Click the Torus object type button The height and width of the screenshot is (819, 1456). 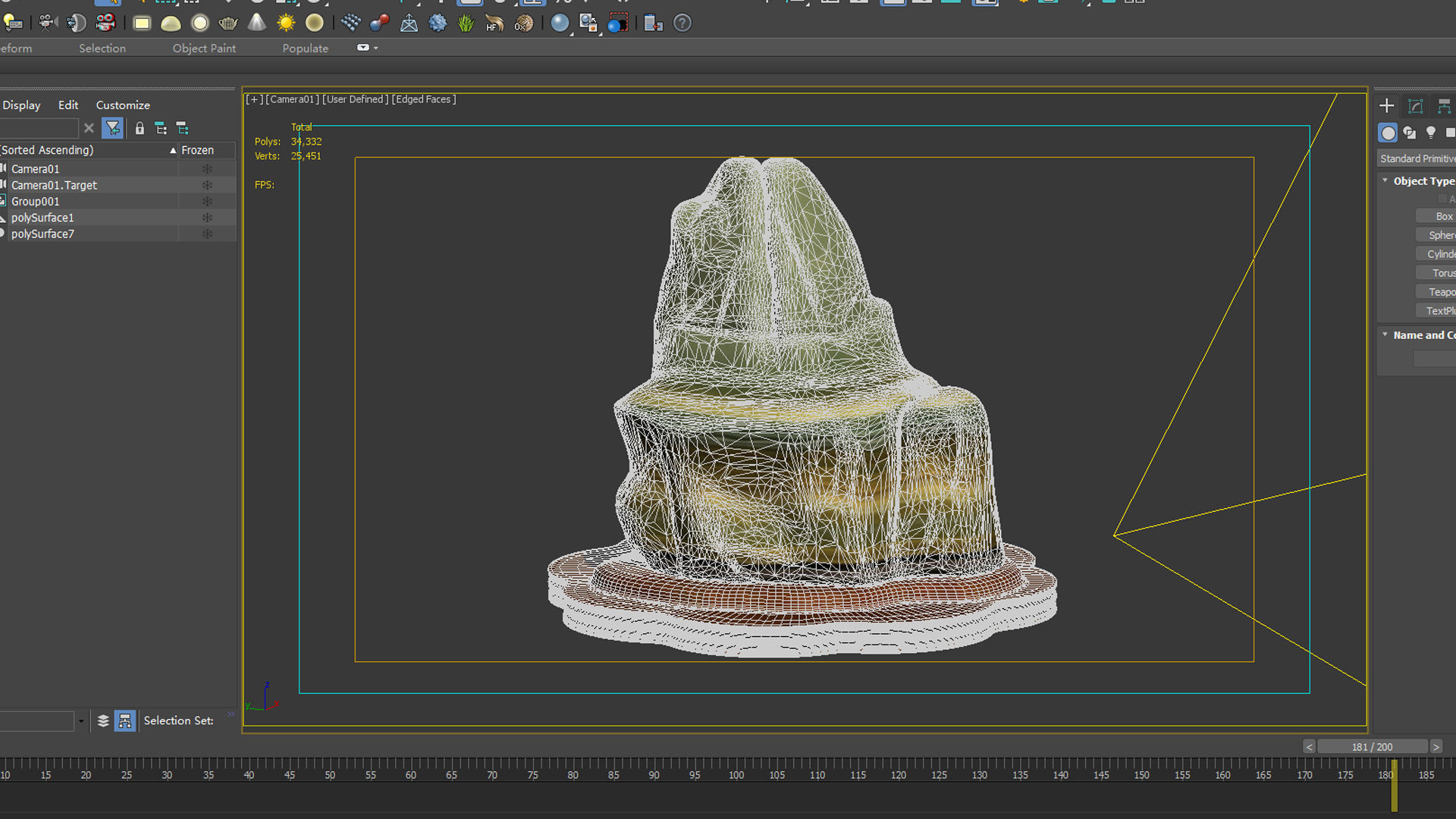pyautogui.click(x=1436, y=273)
